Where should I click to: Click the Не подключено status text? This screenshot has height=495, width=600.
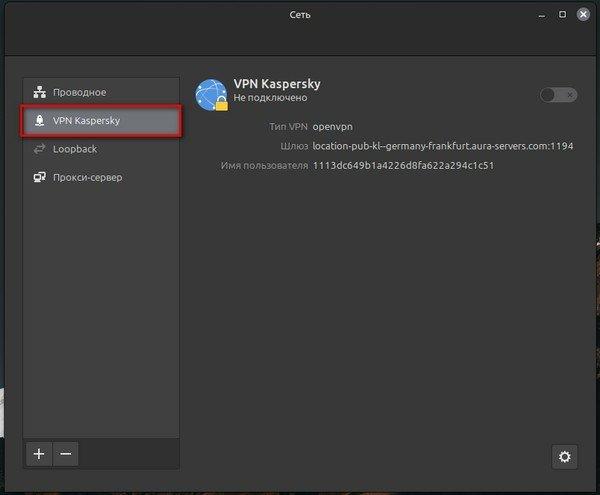(x=270, y=98)
